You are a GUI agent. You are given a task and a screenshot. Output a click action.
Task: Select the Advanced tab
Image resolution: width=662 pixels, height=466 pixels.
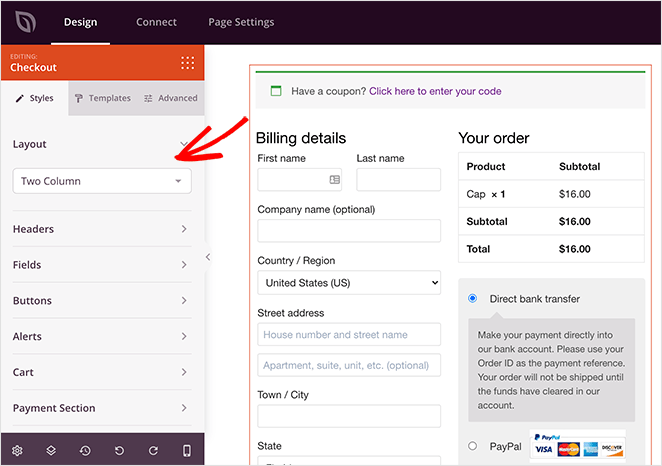[171, 98]
